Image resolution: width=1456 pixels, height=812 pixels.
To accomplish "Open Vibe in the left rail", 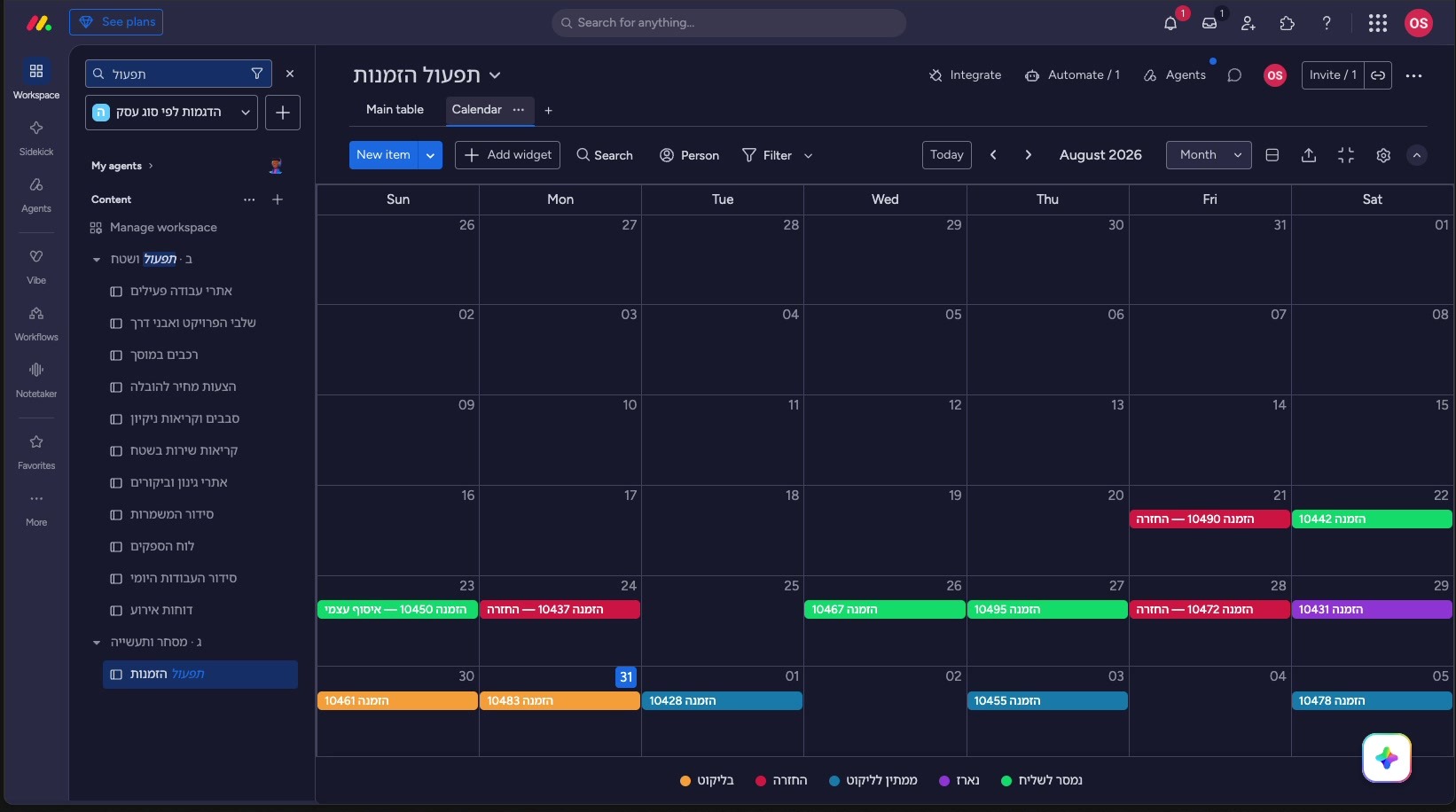I will click(x=36, y=266).
